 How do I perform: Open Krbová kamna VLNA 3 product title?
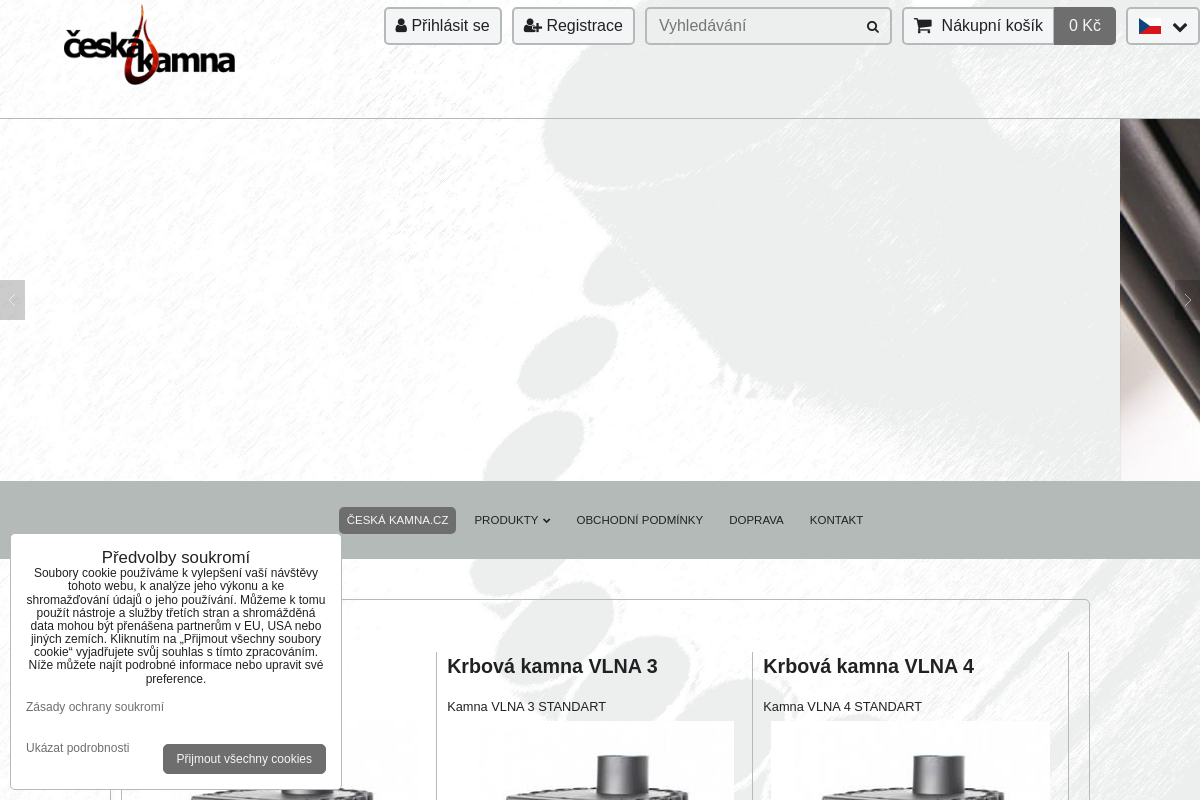click(x=552, y=666)
